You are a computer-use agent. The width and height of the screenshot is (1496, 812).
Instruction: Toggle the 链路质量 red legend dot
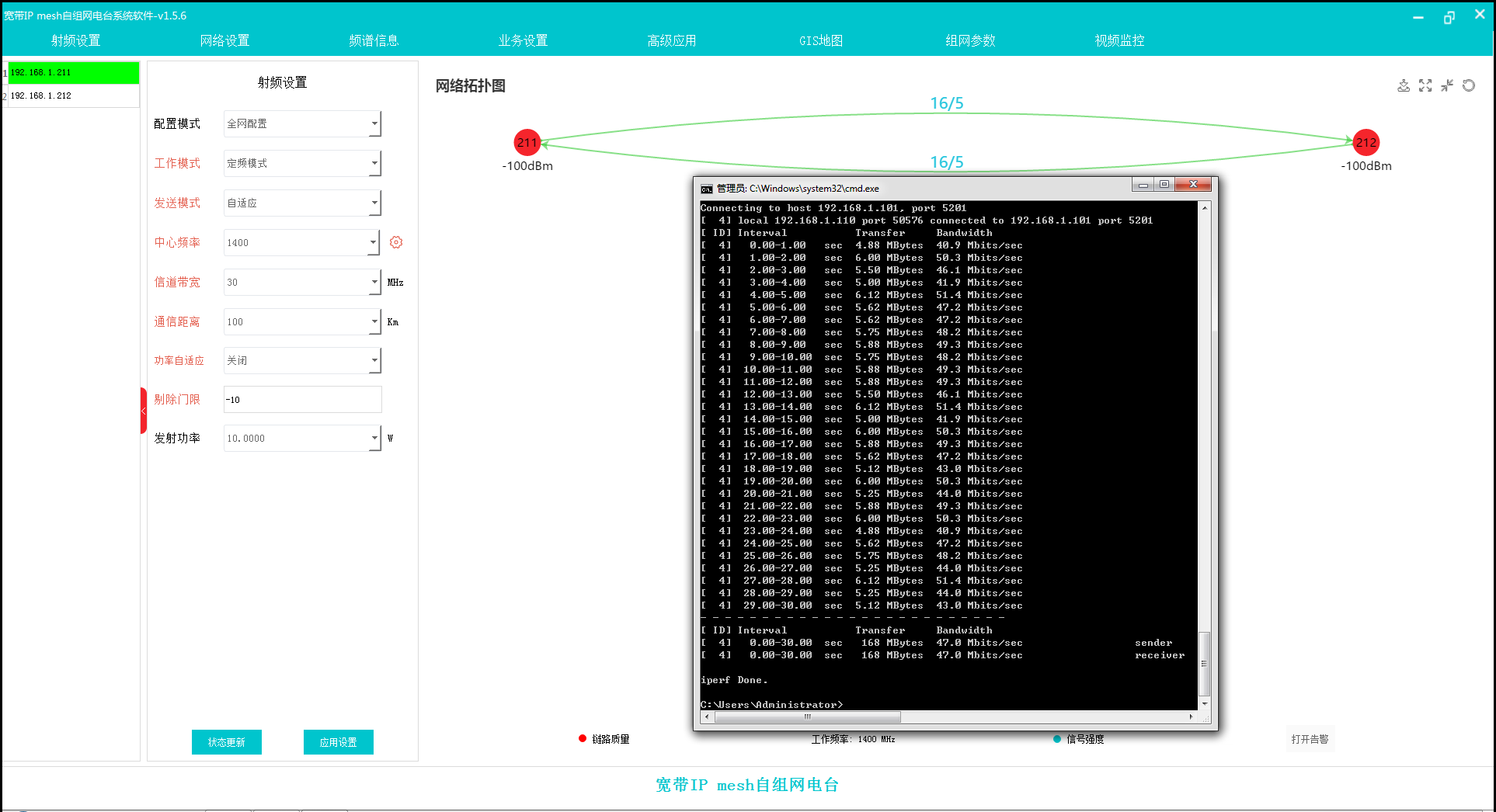click(583, 739)
